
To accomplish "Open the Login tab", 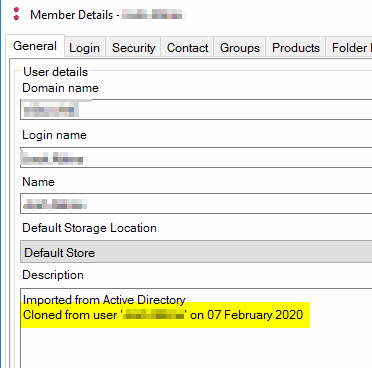I will pos(85,48).
